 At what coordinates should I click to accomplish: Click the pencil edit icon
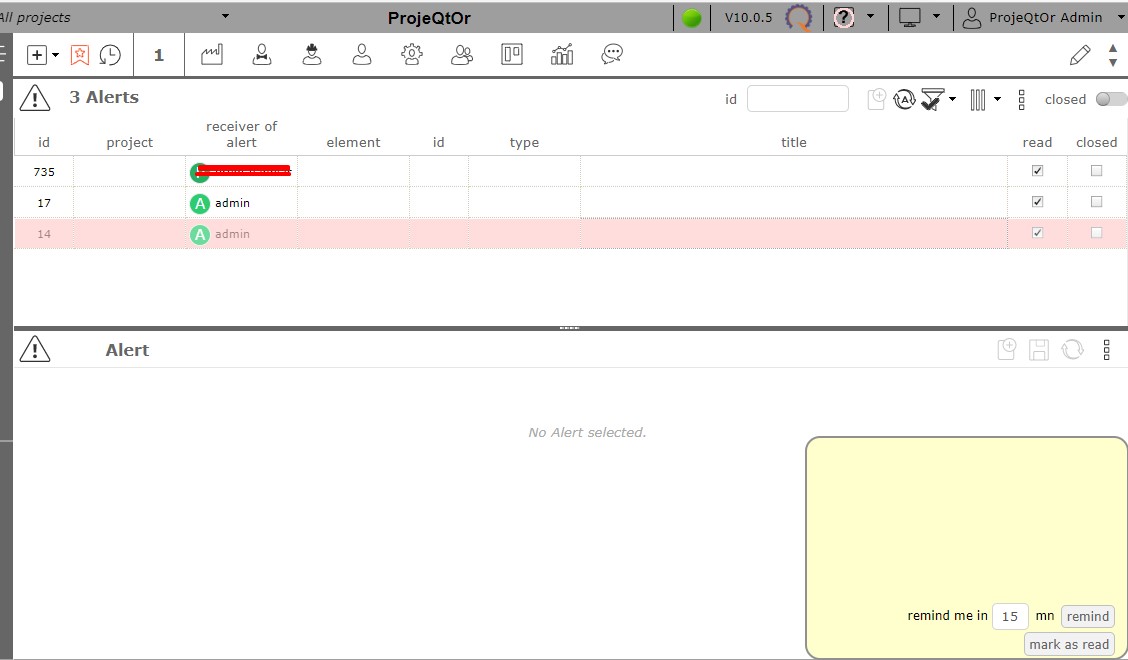point(1080,55)
